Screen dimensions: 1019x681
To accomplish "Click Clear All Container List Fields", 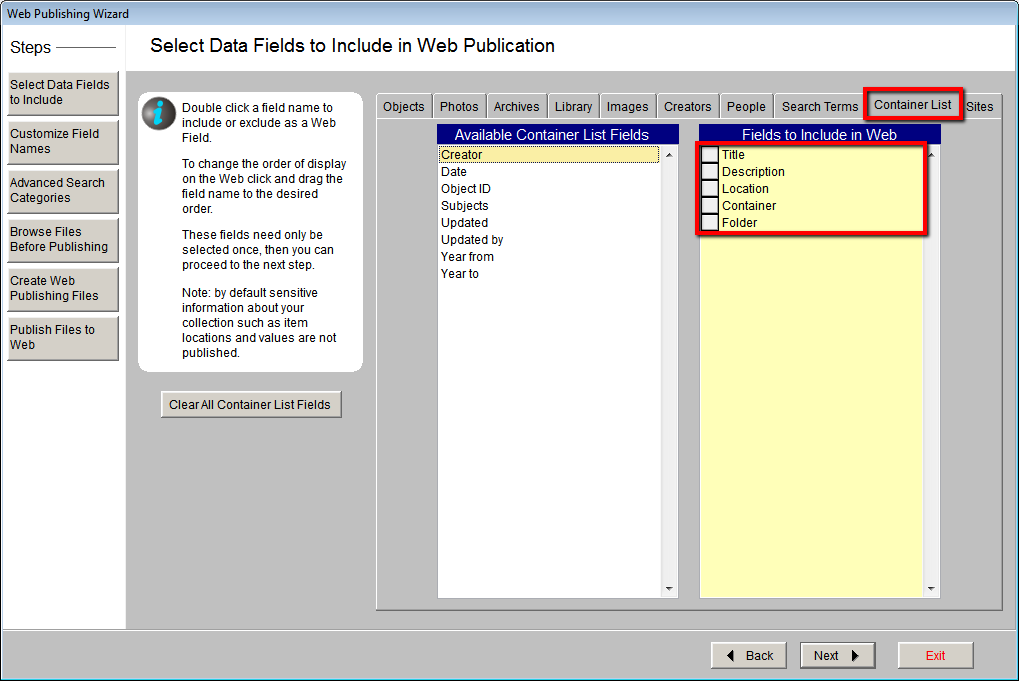I will 250,404.
